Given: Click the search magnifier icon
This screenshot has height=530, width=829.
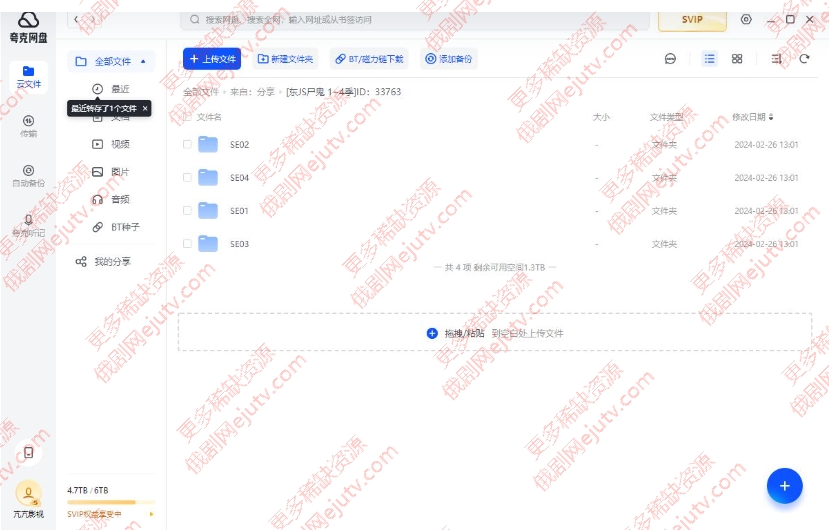Looking at the screenshot, I should pyautogui.click(x=195, y=20).
